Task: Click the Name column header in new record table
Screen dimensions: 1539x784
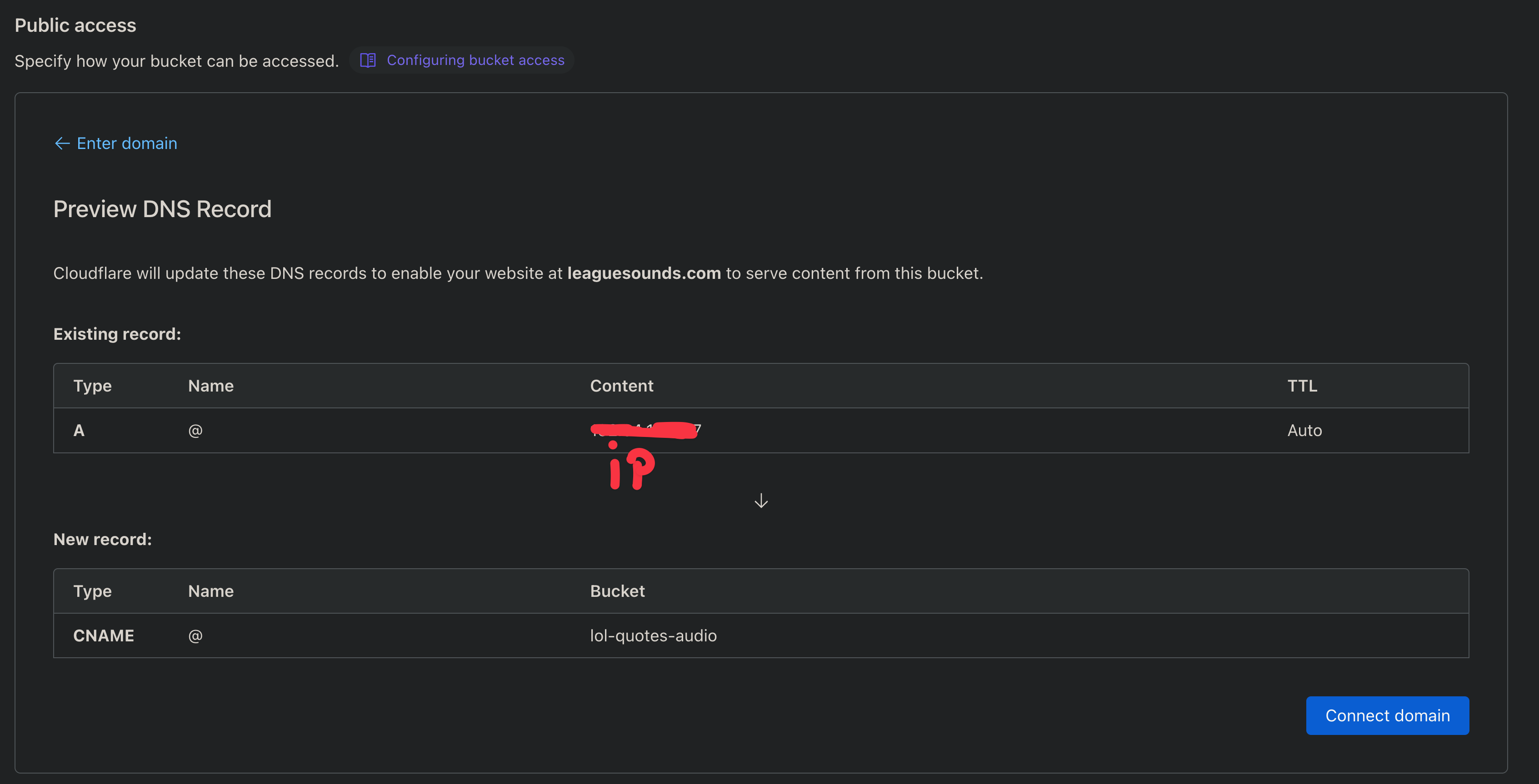Action: [210, 591]
